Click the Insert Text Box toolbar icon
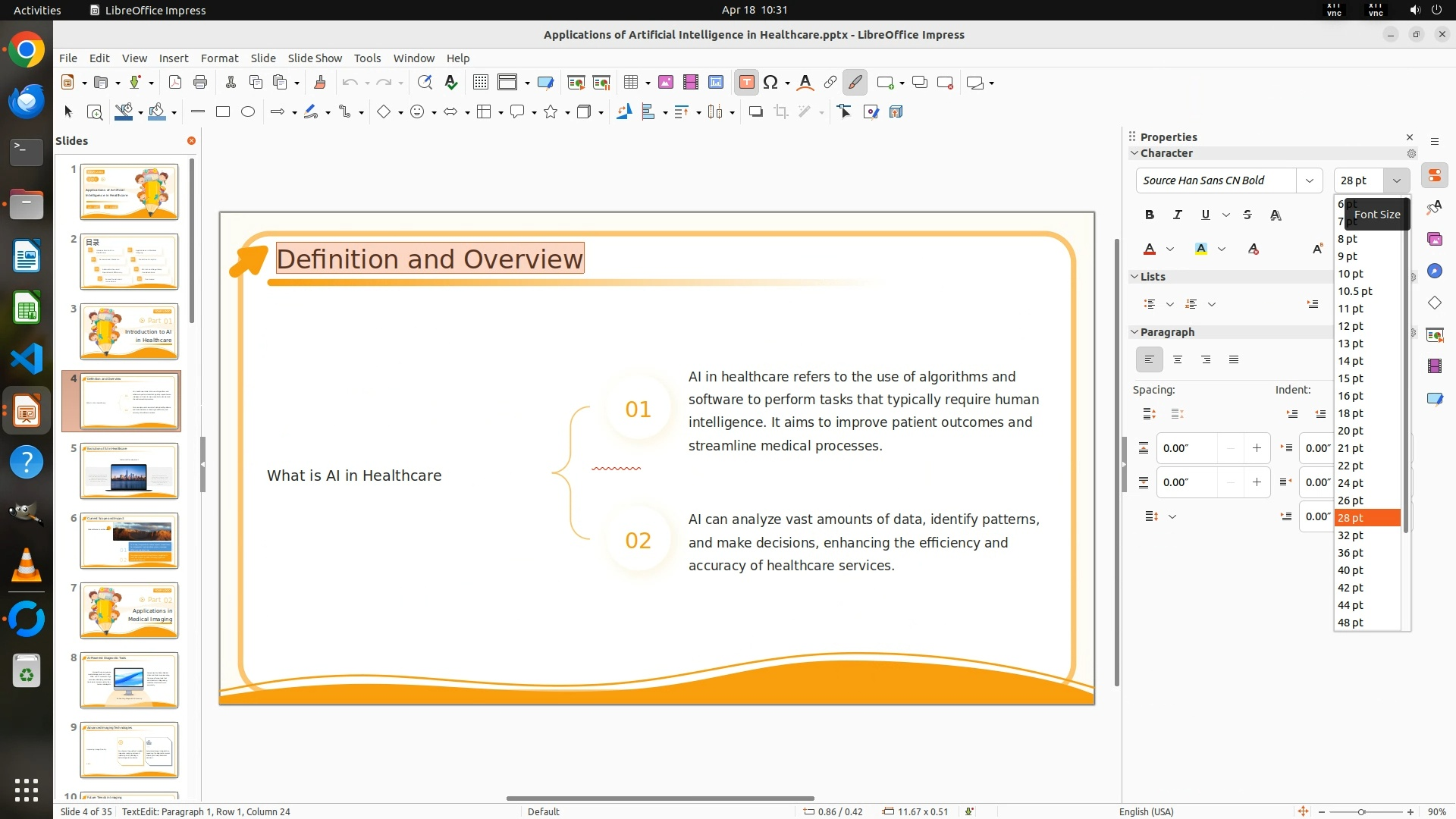 pyautogui.click(x=746, y=83)
